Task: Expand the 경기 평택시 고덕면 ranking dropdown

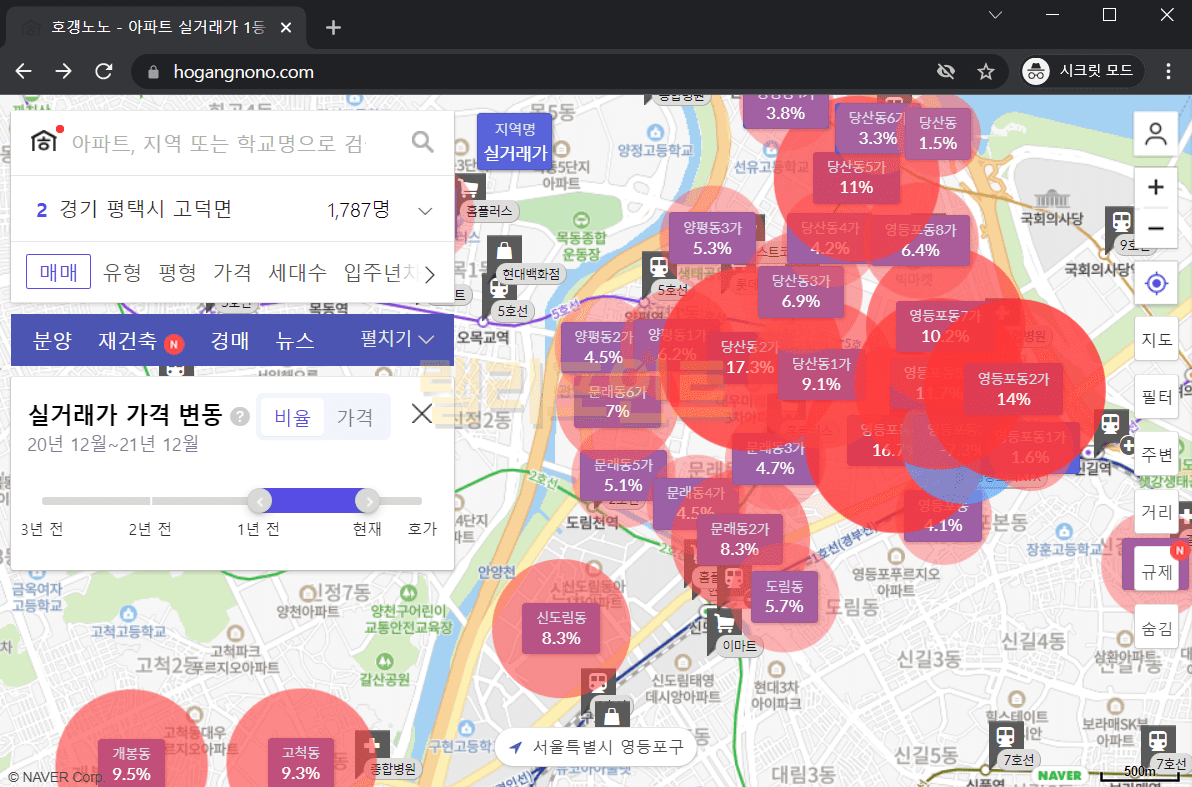Action: pyautogui.click(x=425, y=210)
